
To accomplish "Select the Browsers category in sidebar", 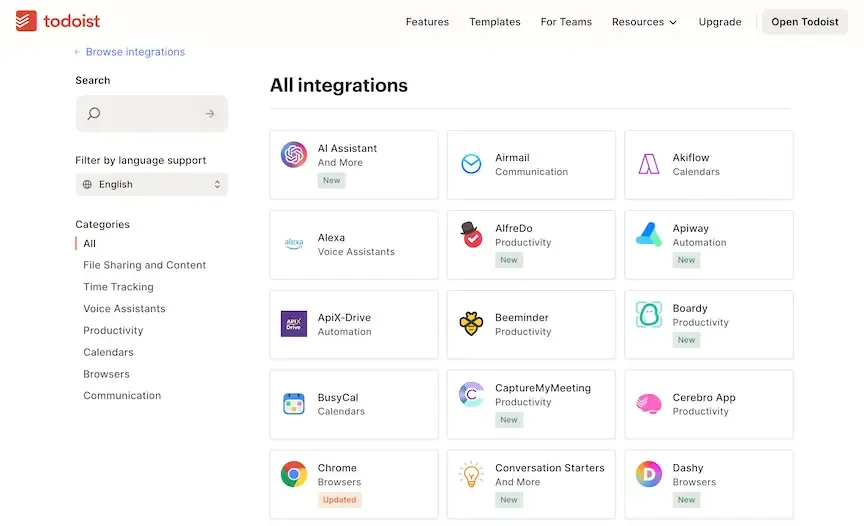I will (x=106, y=374).
